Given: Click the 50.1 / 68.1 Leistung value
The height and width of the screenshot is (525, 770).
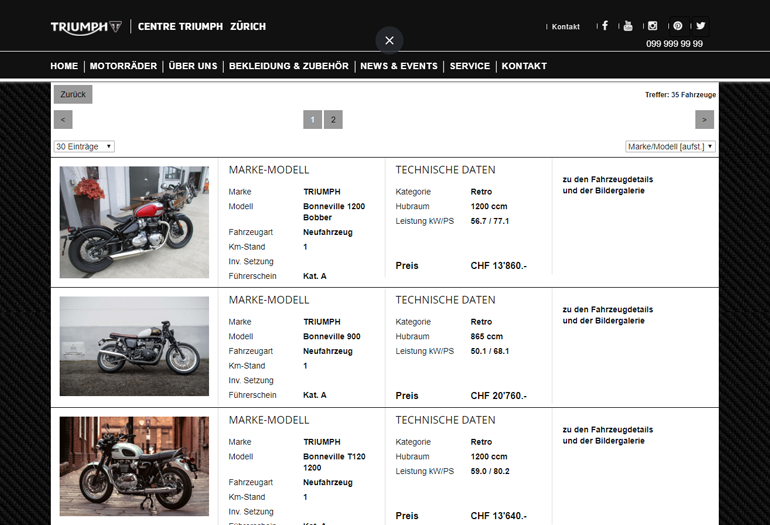Looking at the screenshot, I should 490,351.
